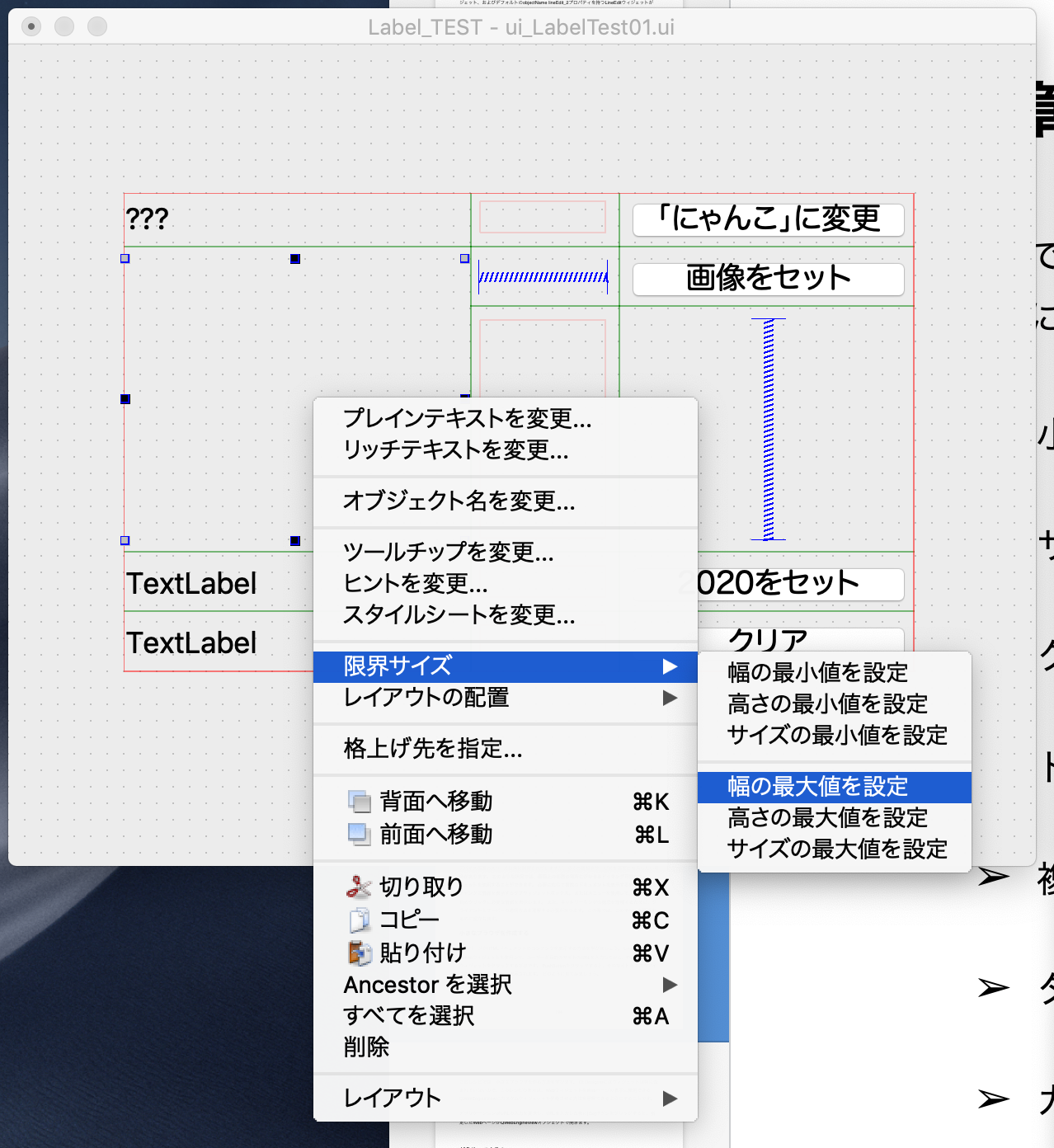
Task: Click the 画像をセット button
Action: [x=767, y=278]
